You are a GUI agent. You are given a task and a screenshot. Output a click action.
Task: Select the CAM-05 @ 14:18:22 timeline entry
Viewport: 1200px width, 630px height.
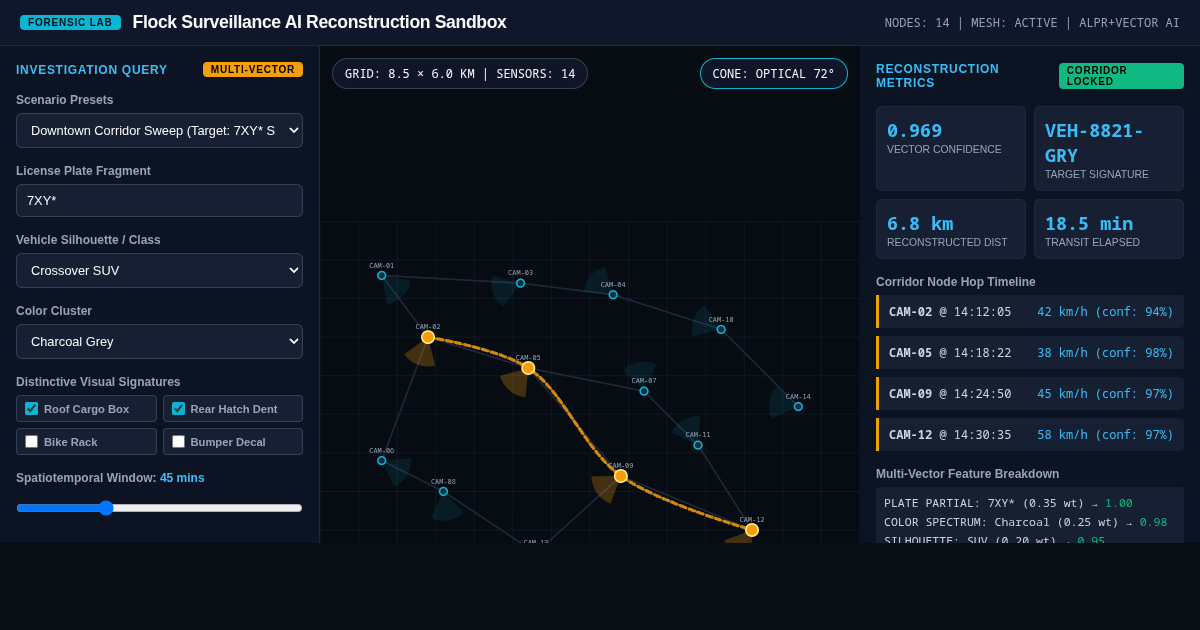click(x=1030, y=352)
